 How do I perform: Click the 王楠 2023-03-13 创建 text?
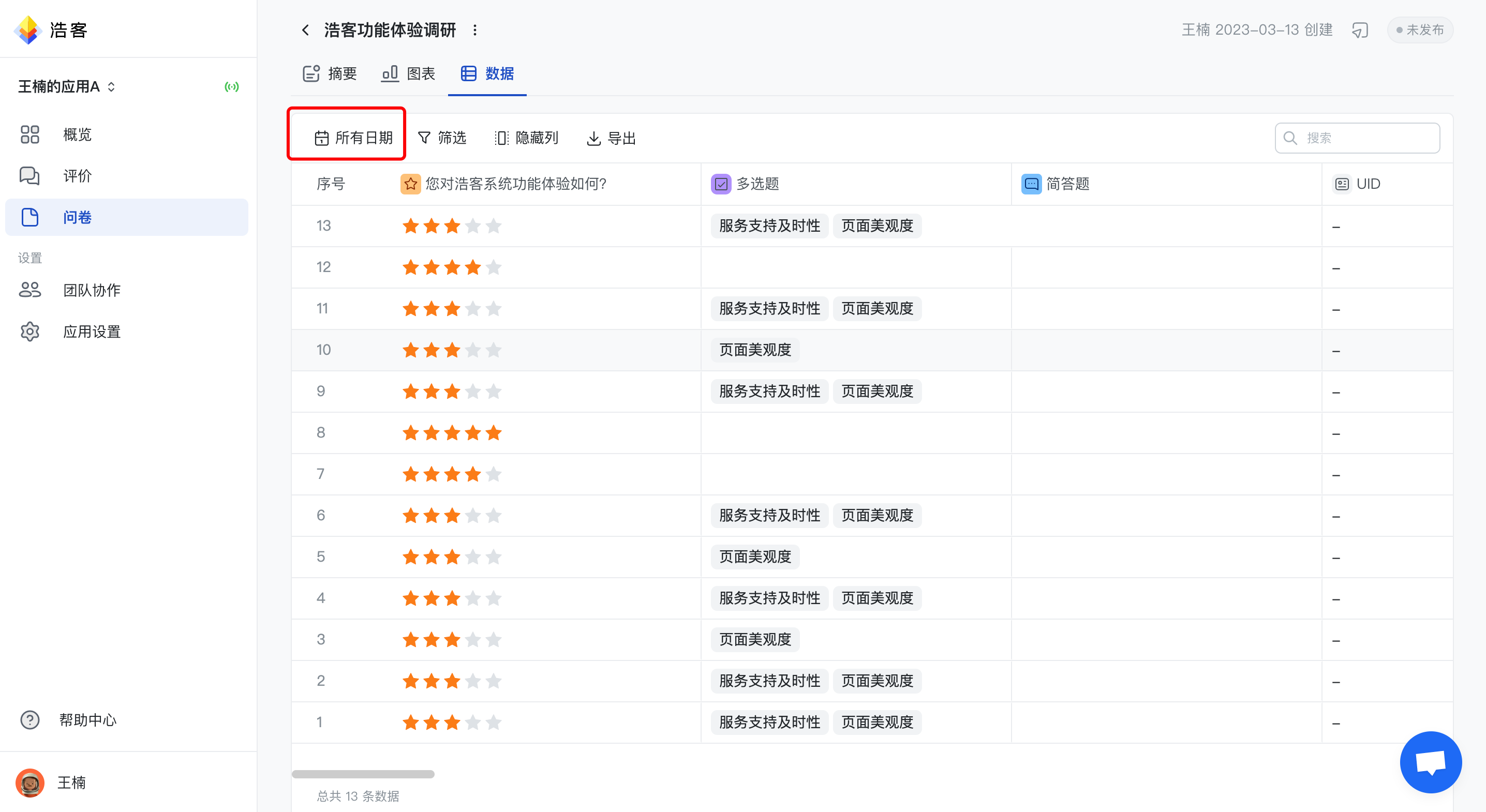[x=1257, y=30]
